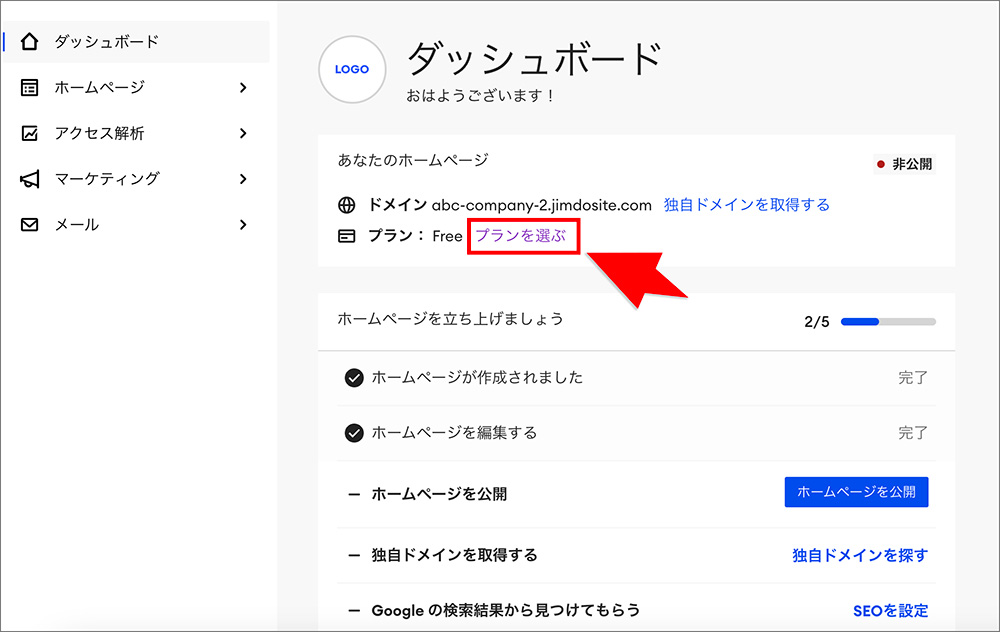Click the red status dot beside 非公開

(881, 165)
